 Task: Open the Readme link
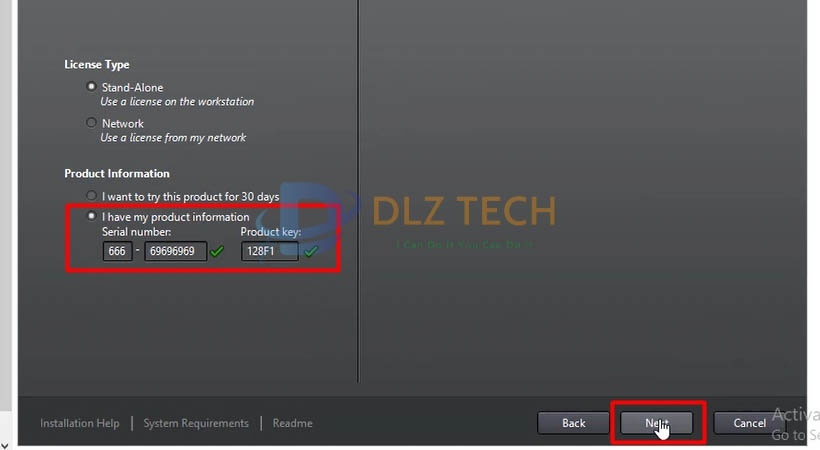(x=292, y=423)
